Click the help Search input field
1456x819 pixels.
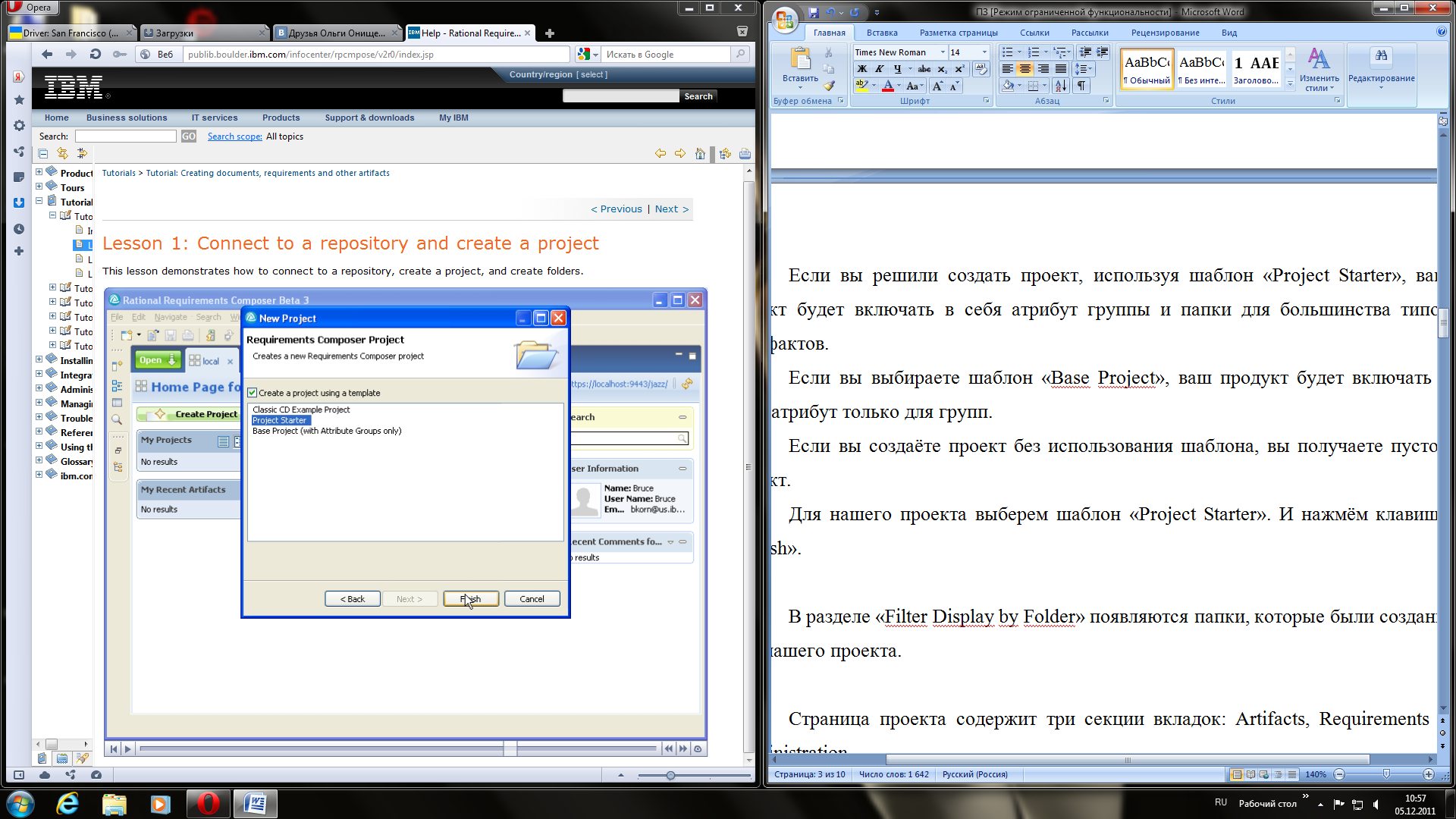point(126,136)
